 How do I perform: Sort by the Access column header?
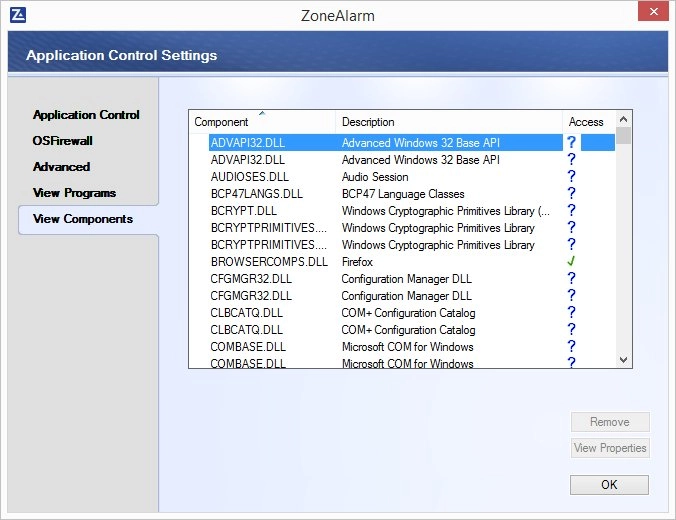(x=588, y=122)
